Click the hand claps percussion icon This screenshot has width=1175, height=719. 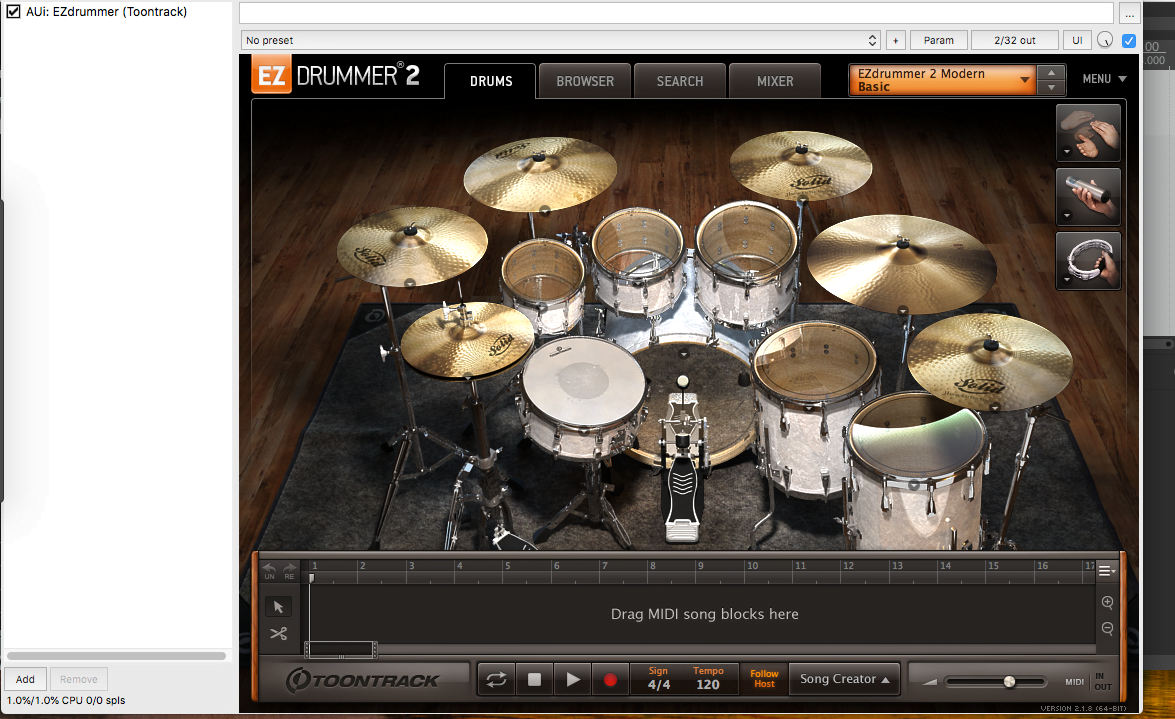[x=1089, y=133]
